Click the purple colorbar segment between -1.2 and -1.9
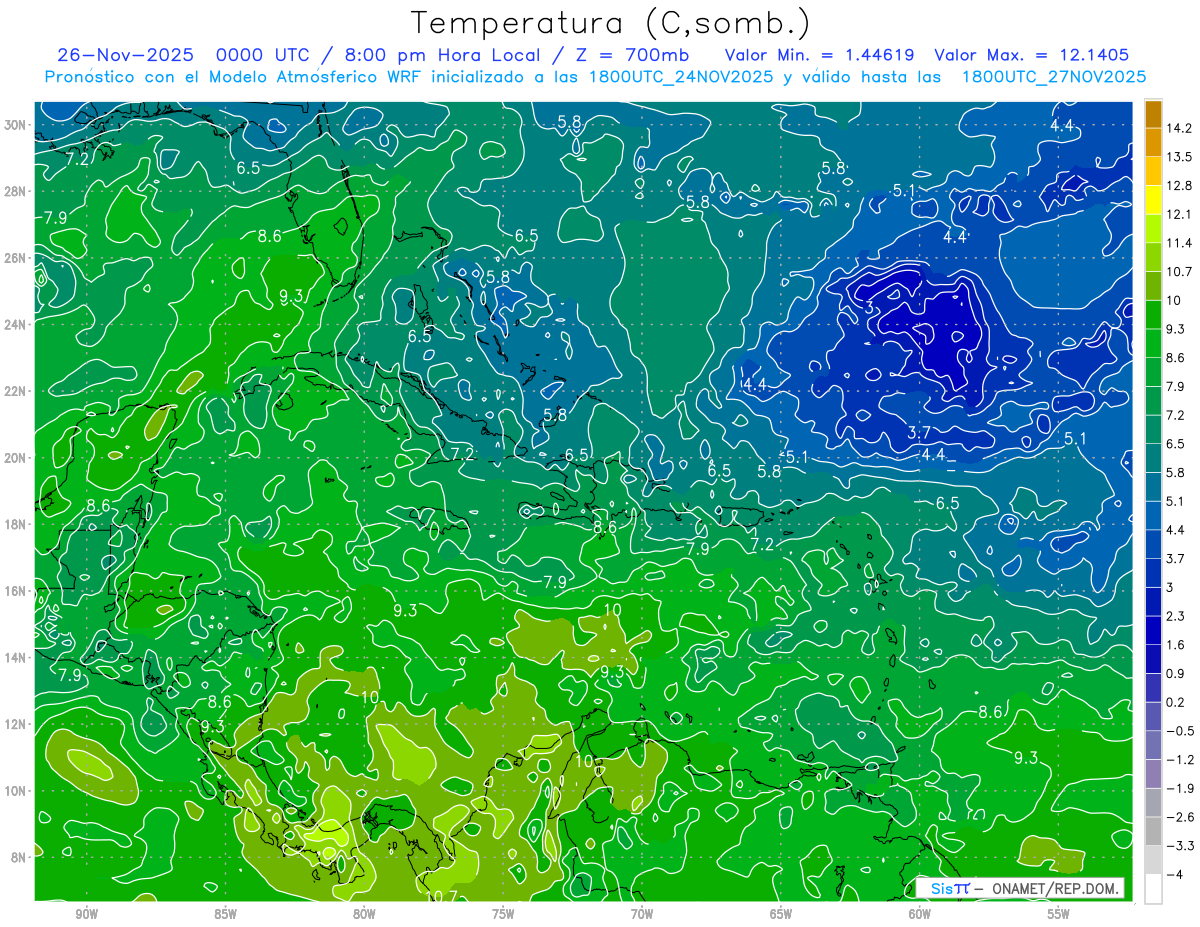Viewport: 1200px width, 927px height. [x=1153, y=774]
